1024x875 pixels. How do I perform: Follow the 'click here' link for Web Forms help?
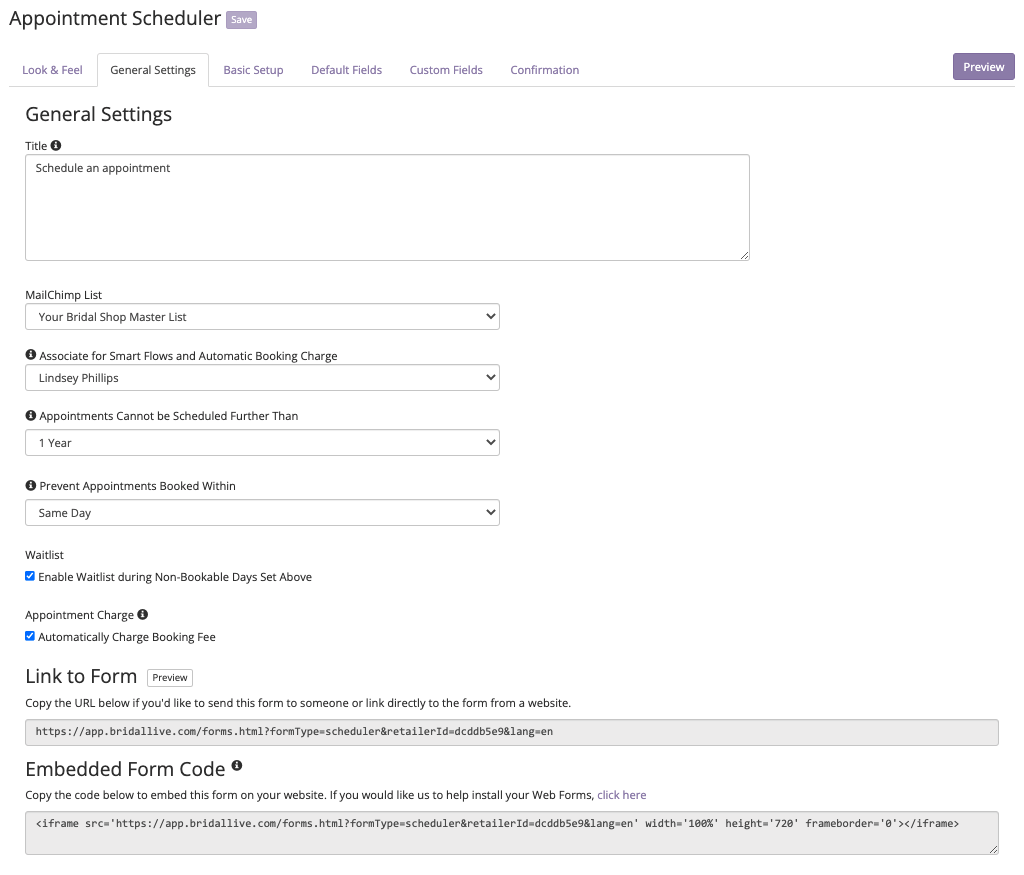point(622,795)
